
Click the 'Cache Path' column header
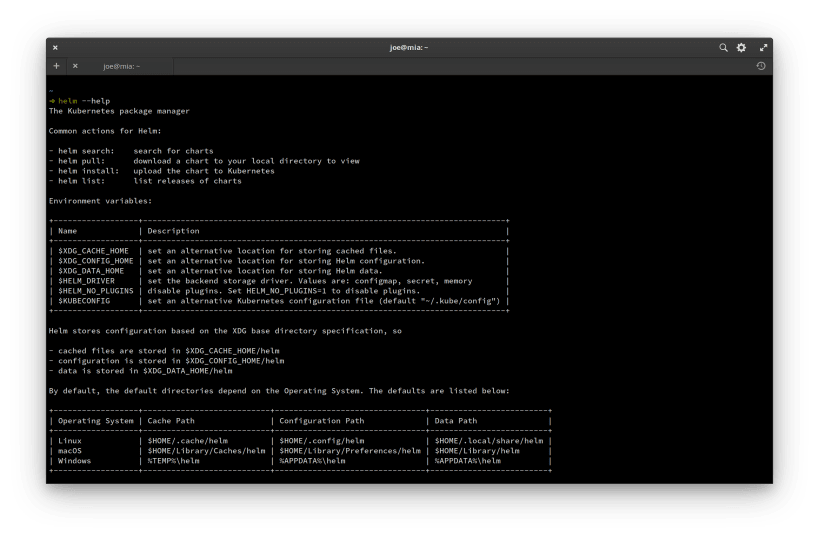coord(171,420)
